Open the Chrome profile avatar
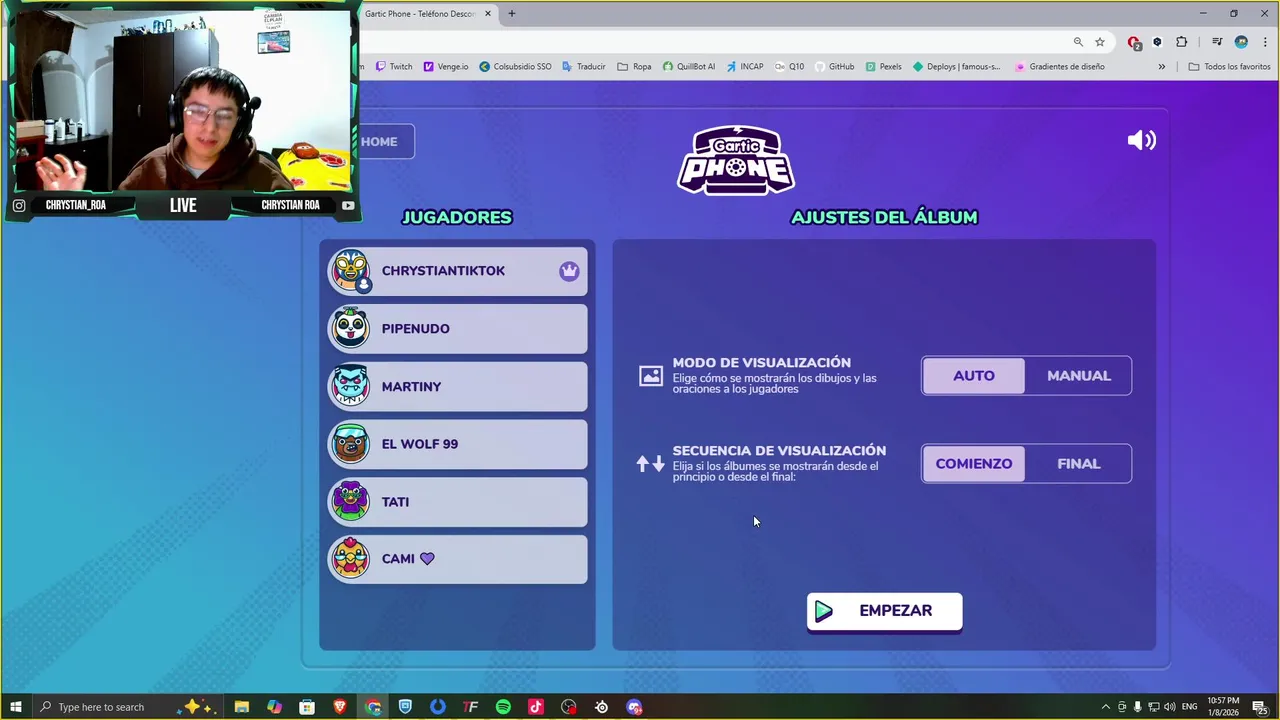The width and height of the screenshot is (1280, 720). tap(1241, 42)
